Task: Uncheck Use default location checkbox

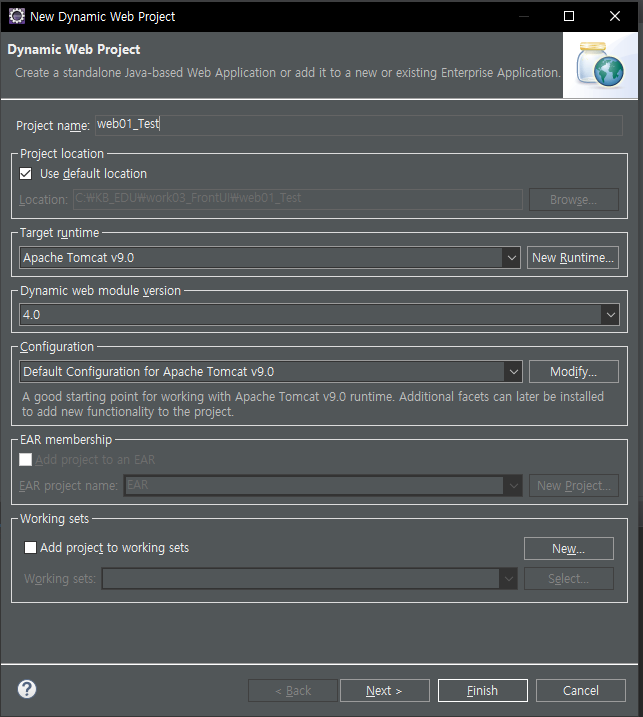Action: coord(26,174)
